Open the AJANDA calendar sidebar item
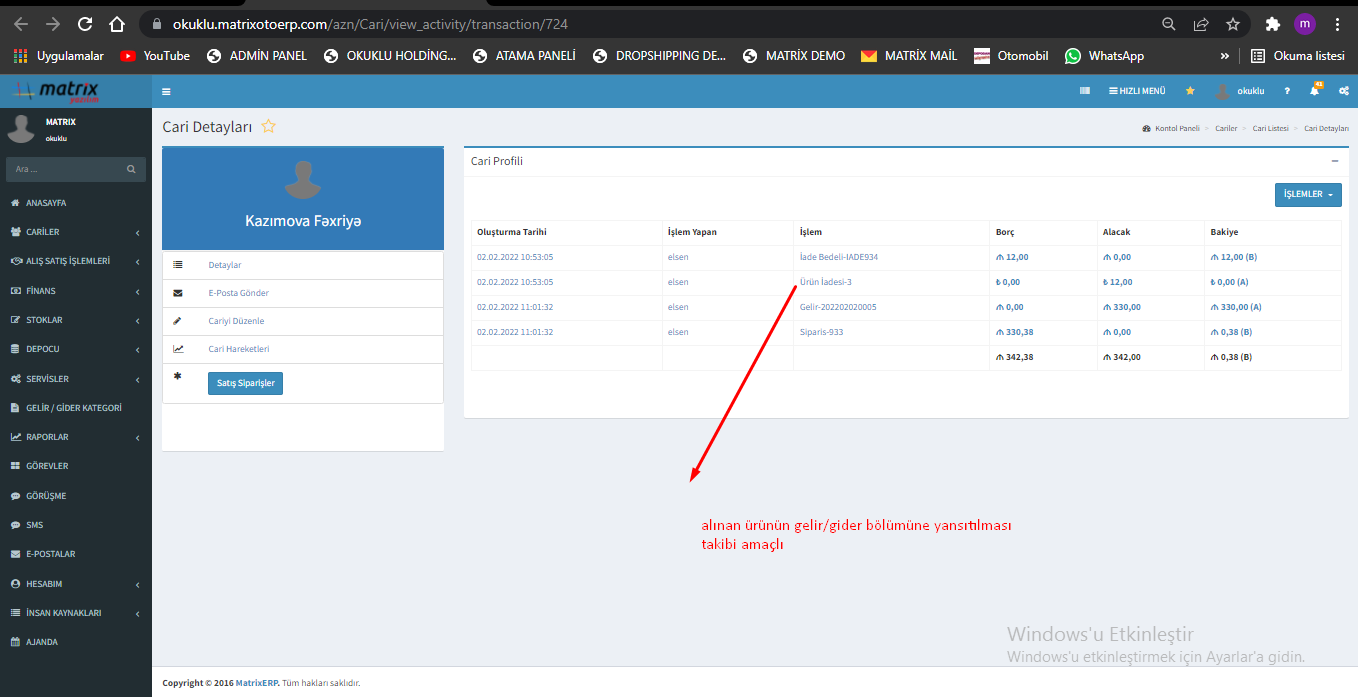The height and width of the screenshot is (697, 1358). 41,642
